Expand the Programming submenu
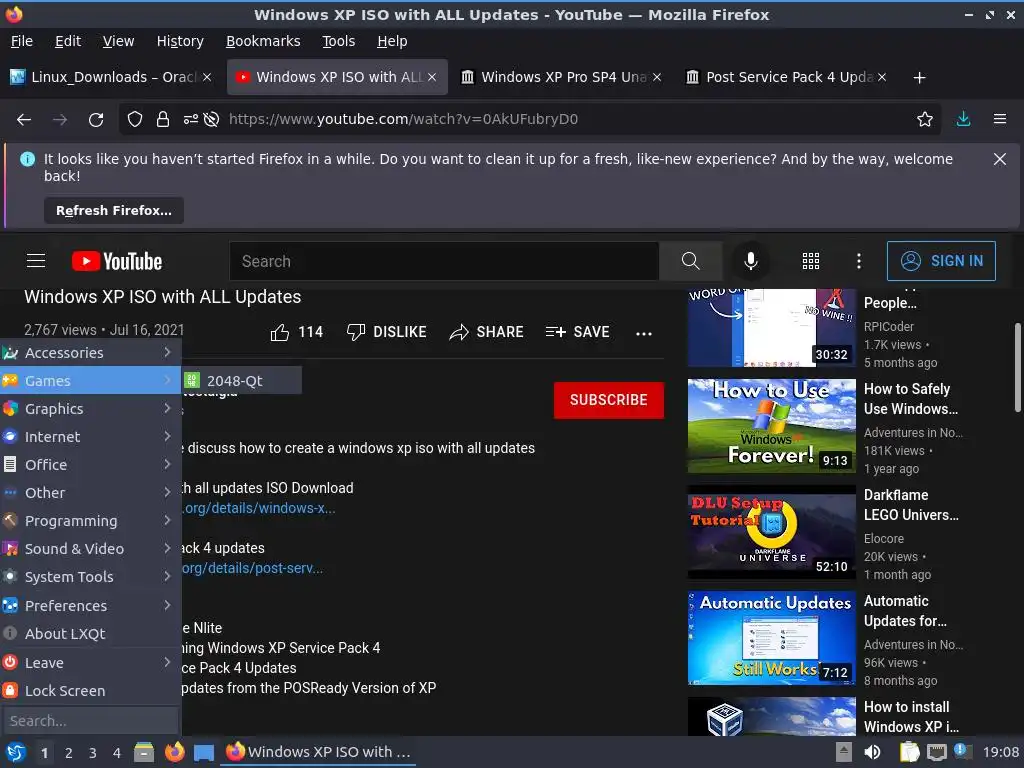The height and width of the screenshot is (768, 1024). point(91,521)
